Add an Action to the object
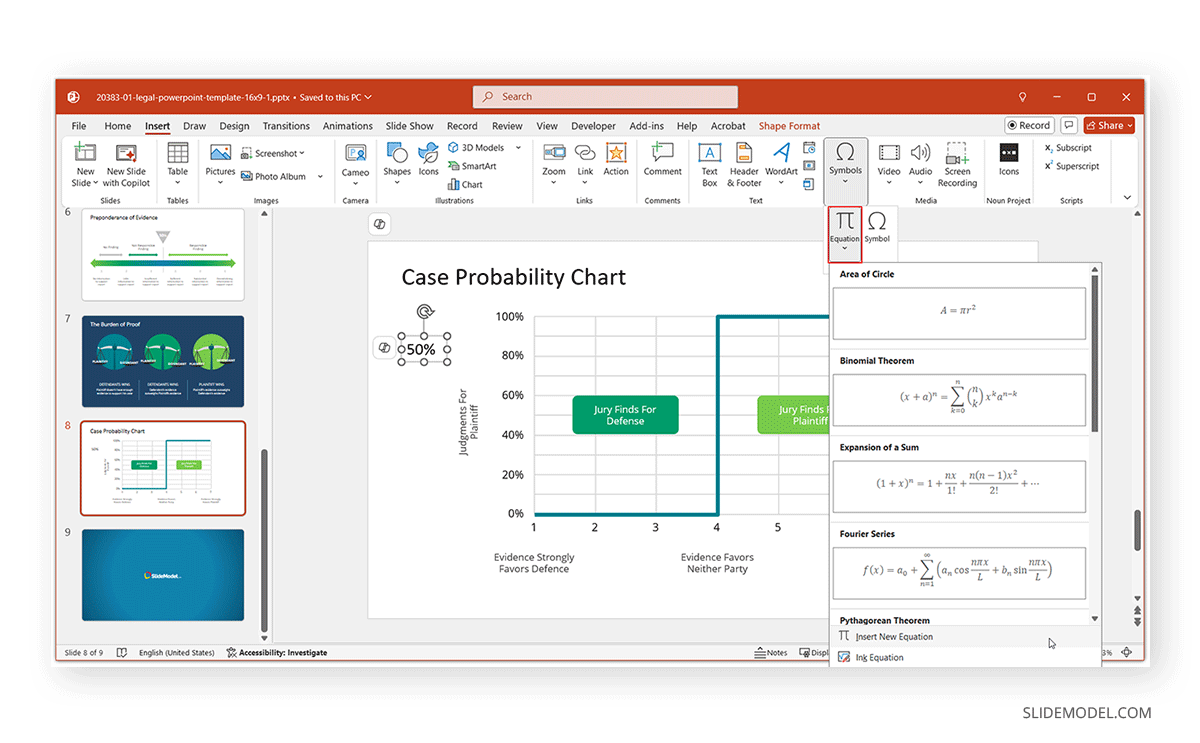The height and width of the screenshot is (743, 1200). pos(616,160)
